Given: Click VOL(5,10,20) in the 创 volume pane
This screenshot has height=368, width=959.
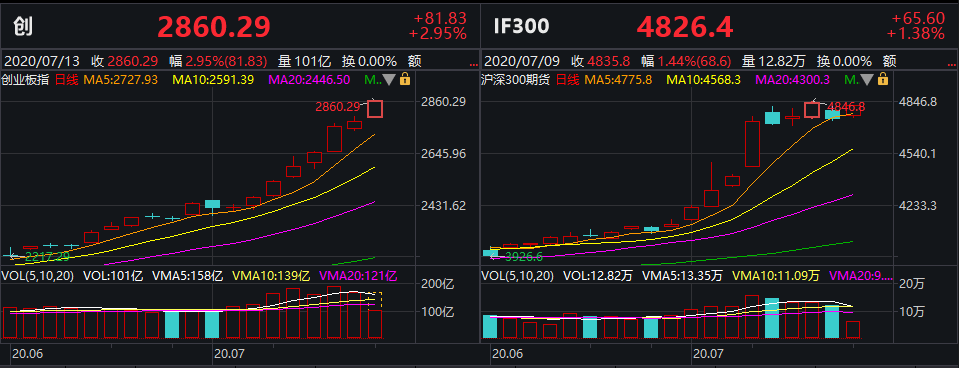Looking at the screenshot, I should pyautogui.click(x=38, y=276).
